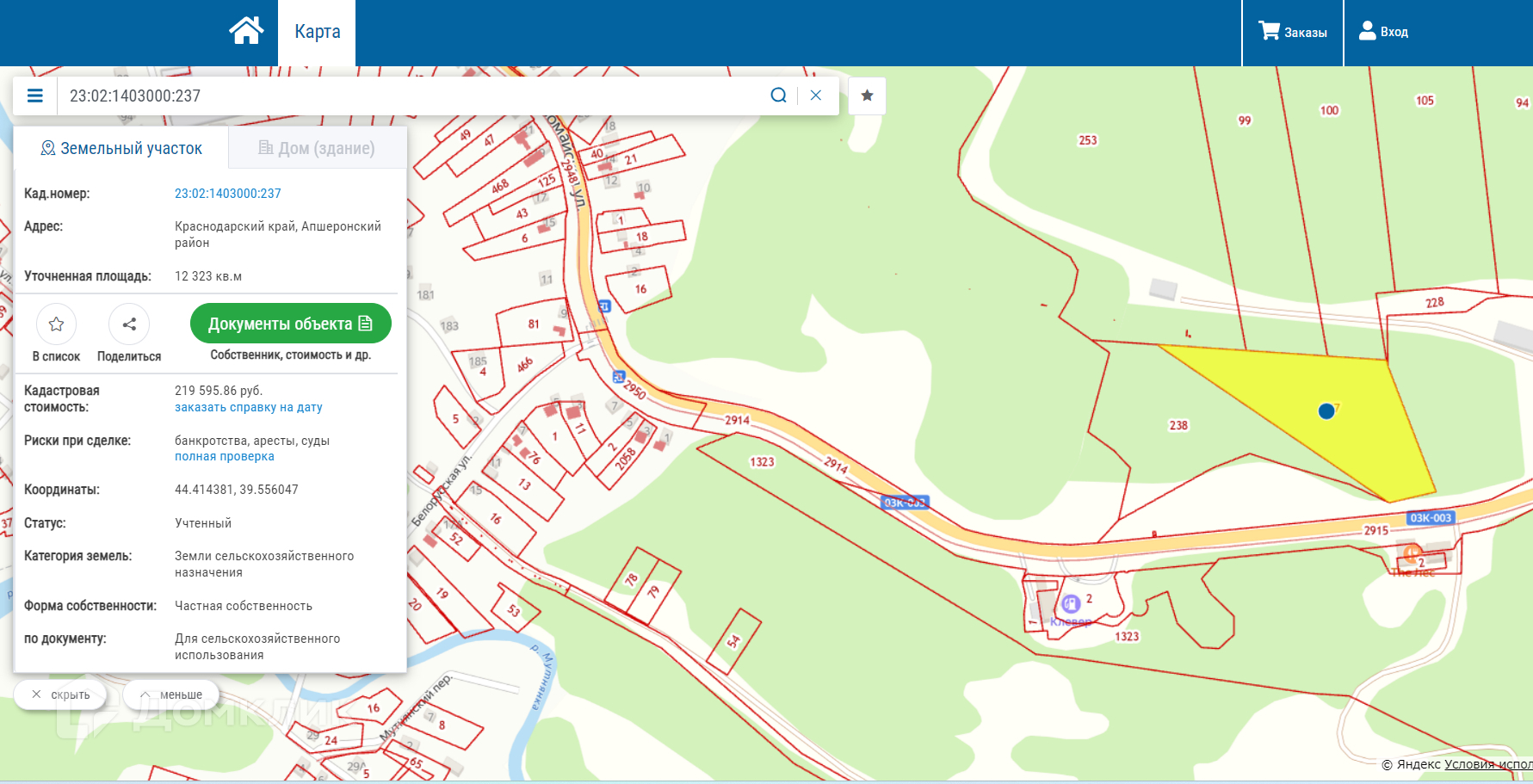Click status value Учтенный
The image size is (1533, 784).
(203, 523)
